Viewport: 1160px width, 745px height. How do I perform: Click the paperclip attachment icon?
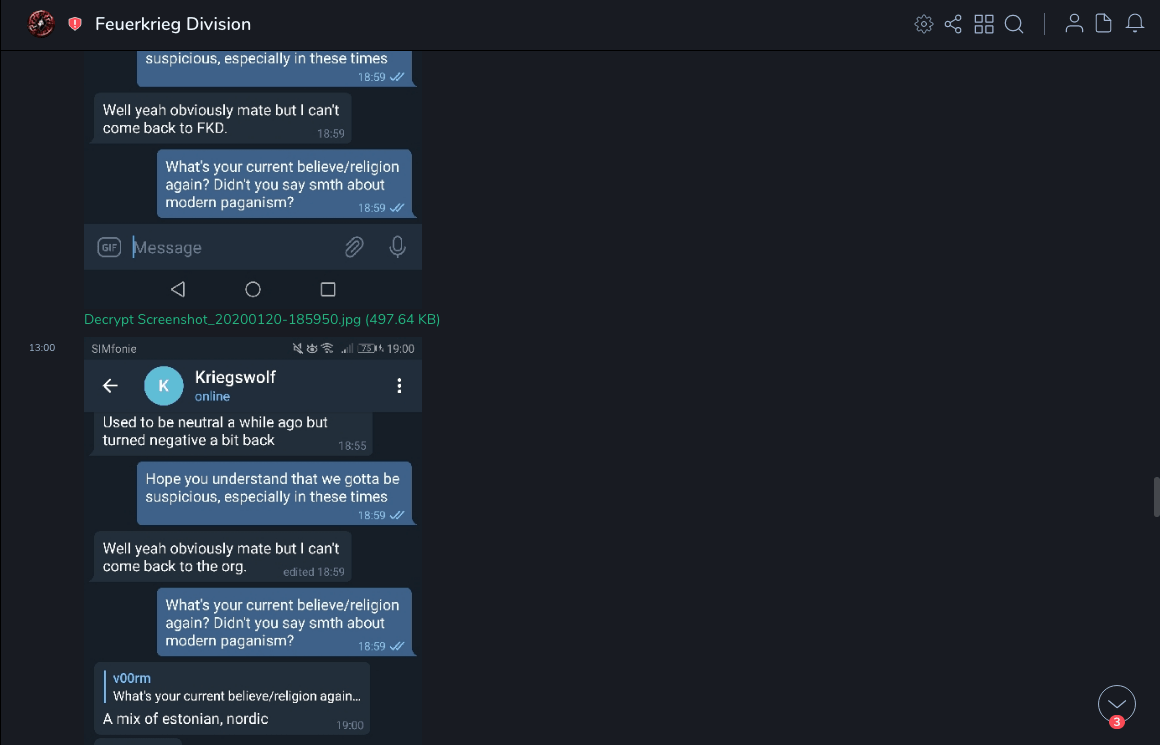point(354,247)
